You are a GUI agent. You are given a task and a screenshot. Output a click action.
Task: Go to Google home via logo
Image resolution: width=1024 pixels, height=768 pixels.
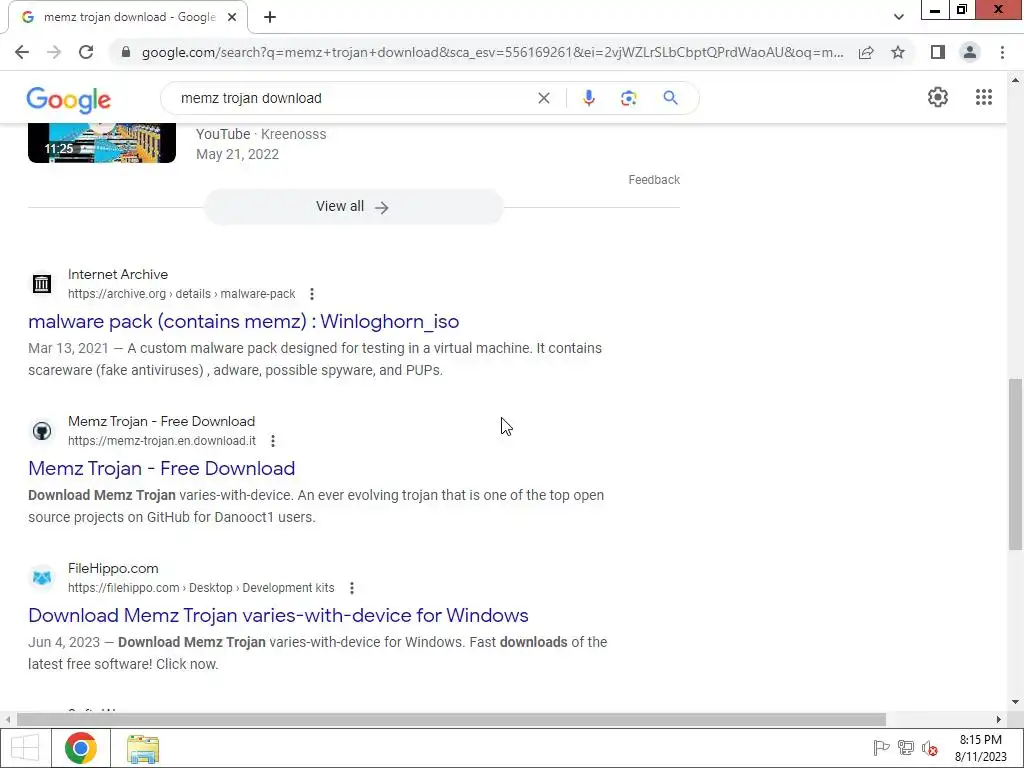pyautogui.click(x=69, y=99)
